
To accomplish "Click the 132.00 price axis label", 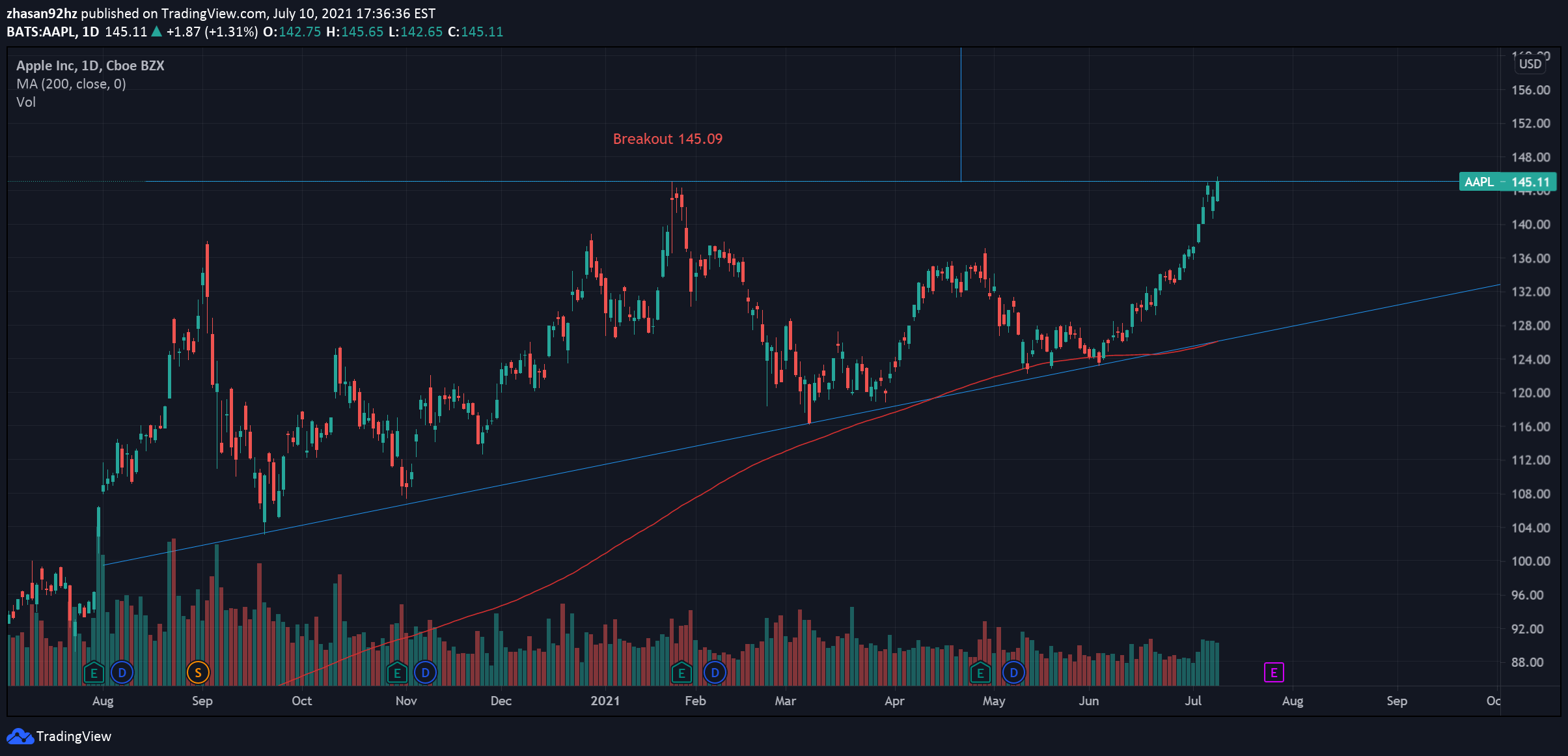I will pyautogui.click(x=1530, y=292).
